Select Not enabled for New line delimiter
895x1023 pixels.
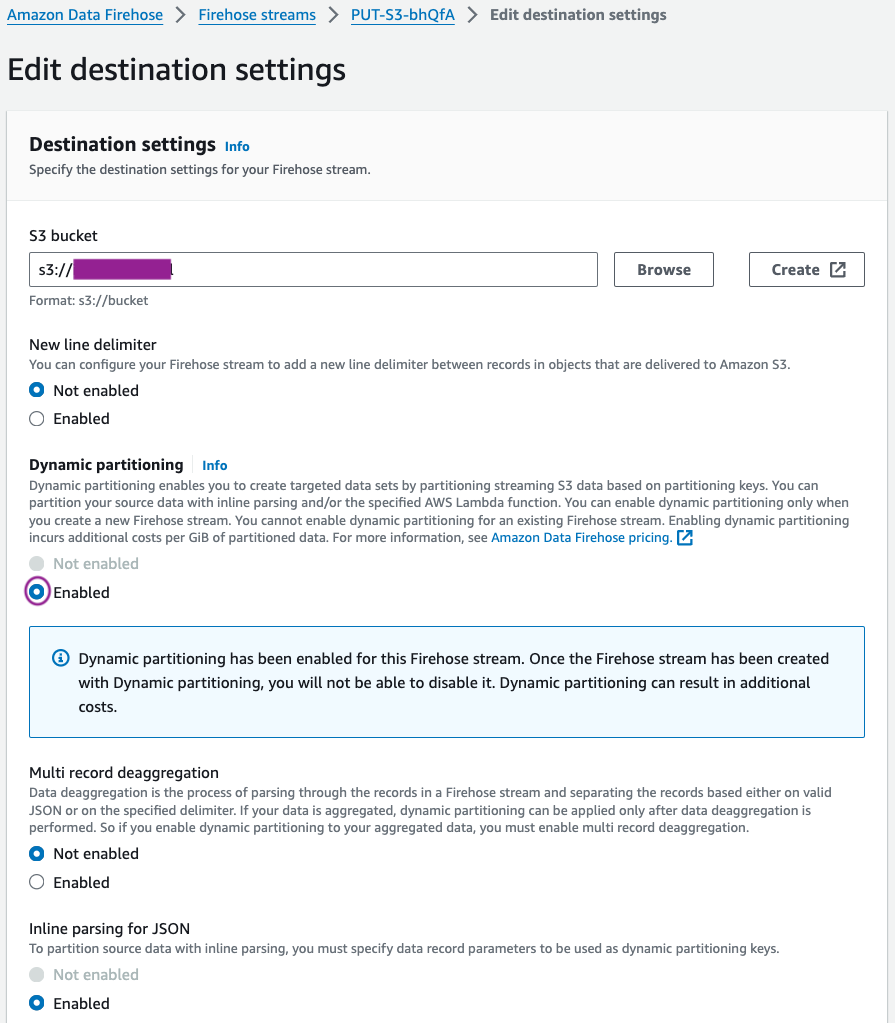37,391
